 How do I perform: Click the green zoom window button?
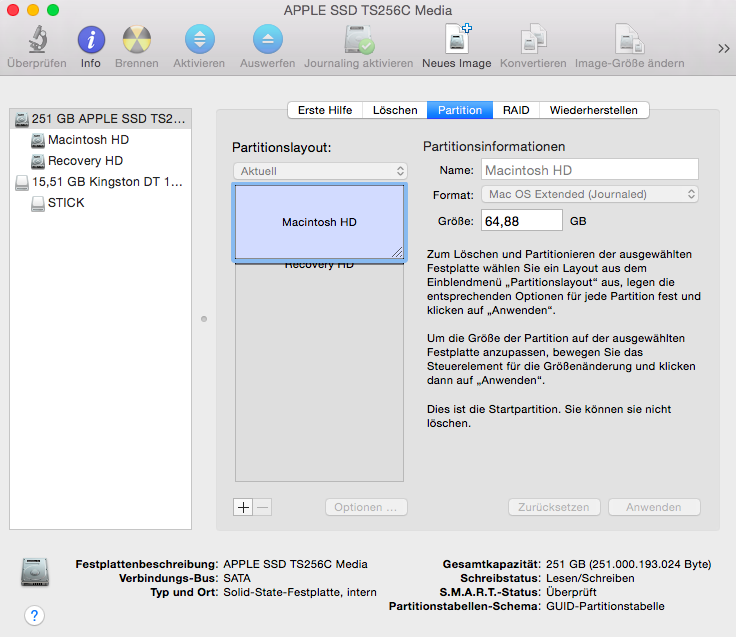click(x=53, y=10)
